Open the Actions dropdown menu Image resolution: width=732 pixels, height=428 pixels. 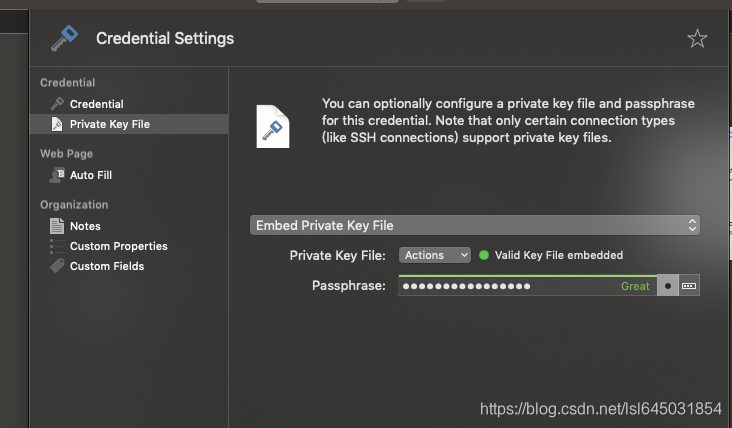(x=434, y=255)
